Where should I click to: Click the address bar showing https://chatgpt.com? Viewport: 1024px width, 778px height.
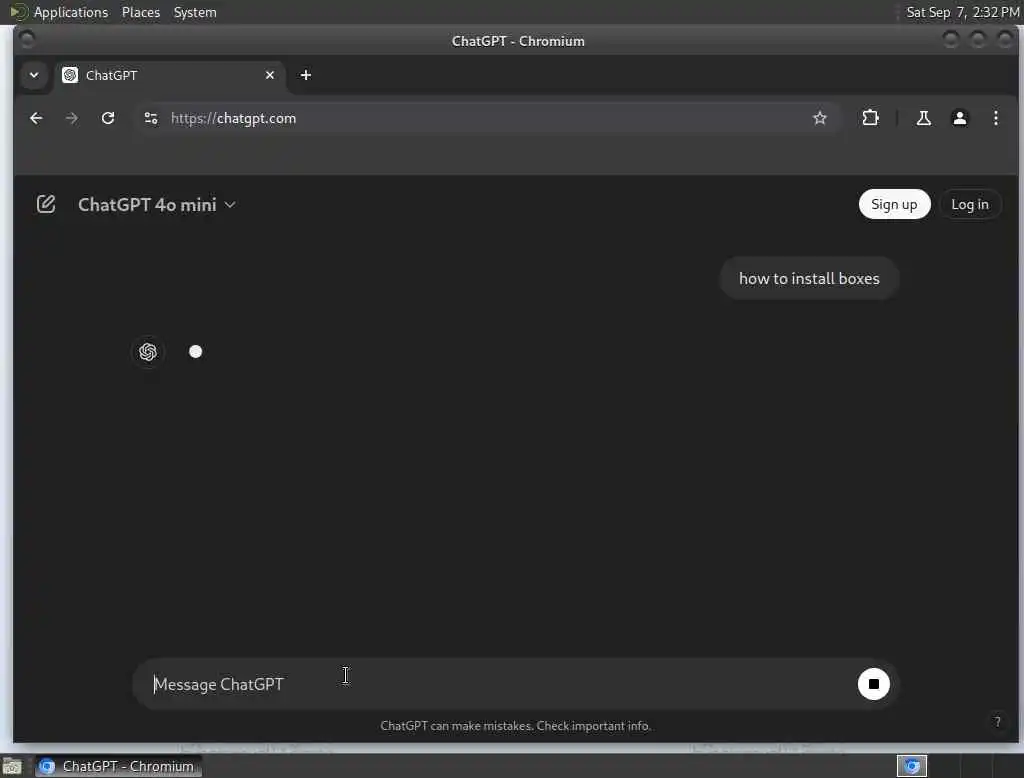coord(486,118)
